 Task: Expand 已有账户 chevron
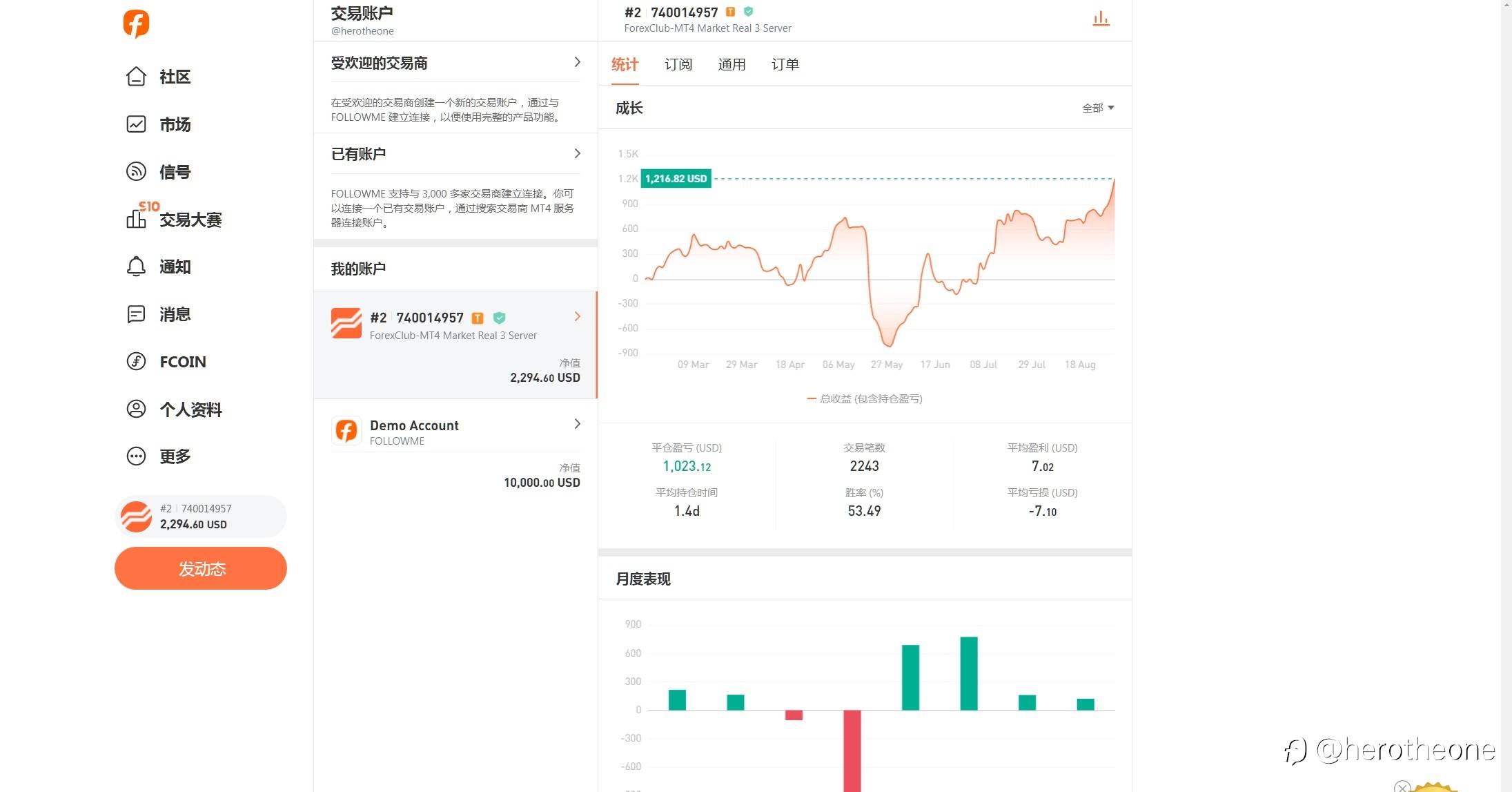pos(577,153)
